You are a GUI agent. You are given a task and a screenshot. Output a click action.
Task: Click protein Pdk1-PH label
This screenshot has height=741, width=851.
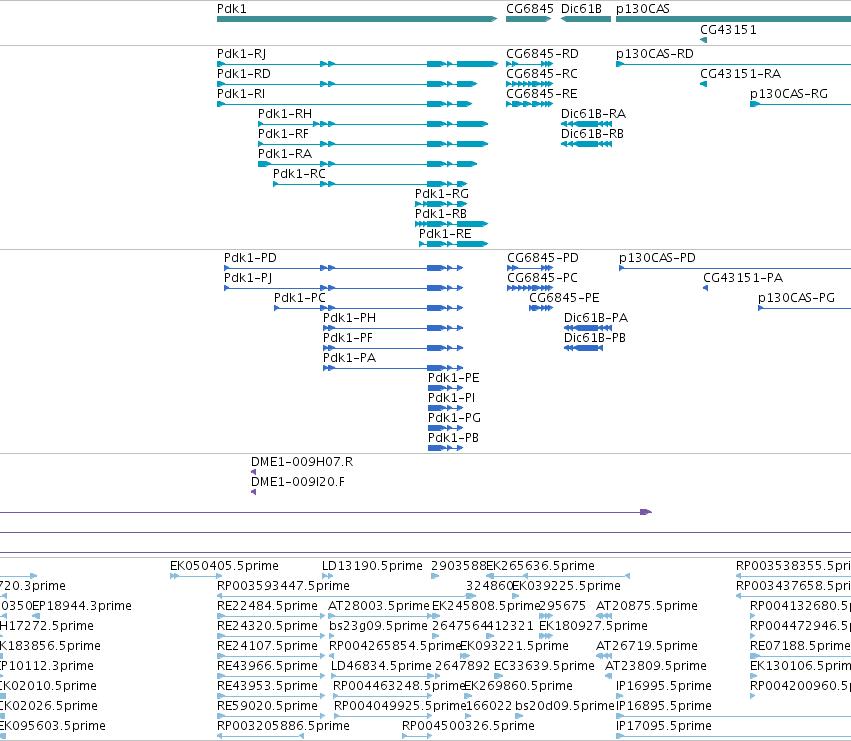coord(350,318)
